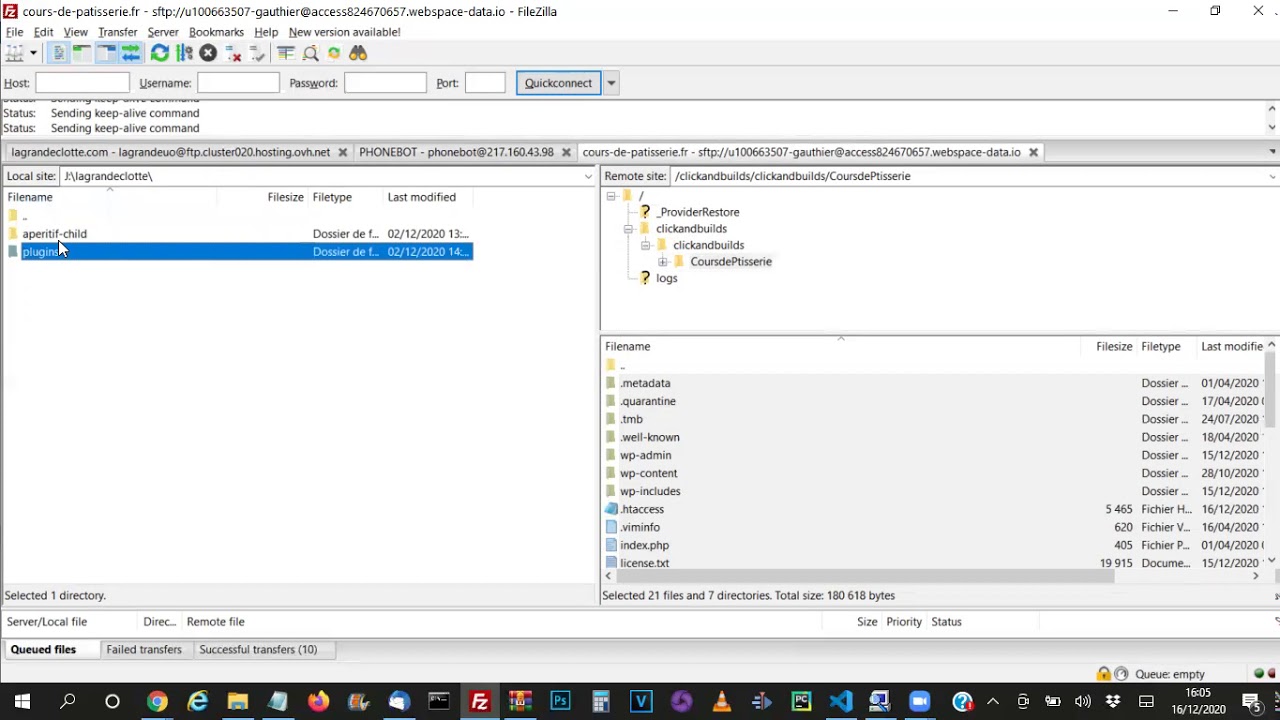Open Quickconnect history dropdown arrow
This screenshot has width=1280, height=720.
click(611, 83)
